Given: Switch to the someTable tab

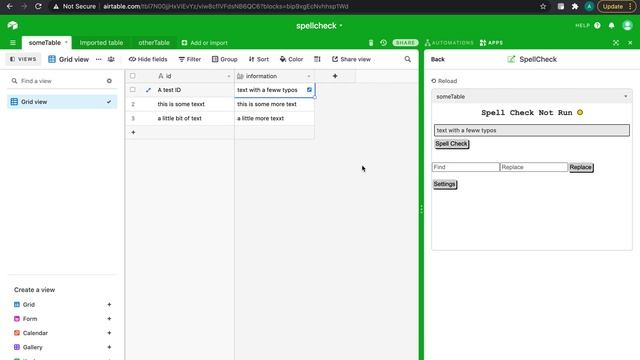Looking at the screenshot, I should coord(45,42).
